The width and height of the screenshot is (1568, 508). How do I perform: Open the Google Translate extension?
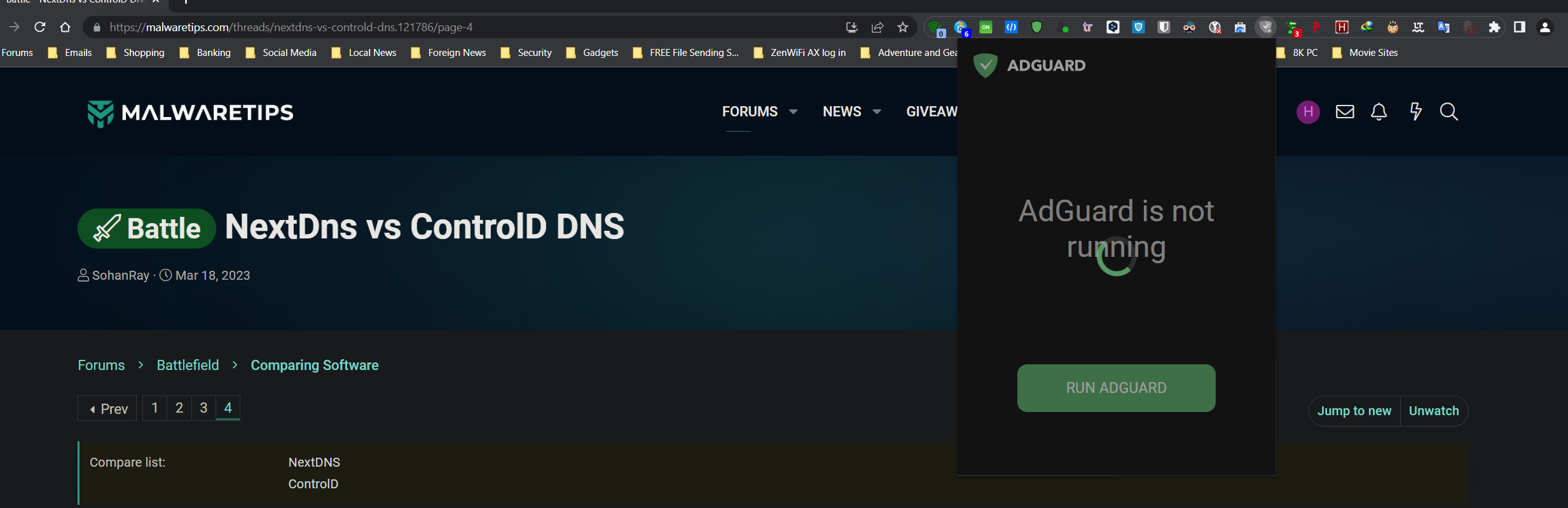[x=1443, y=27]
